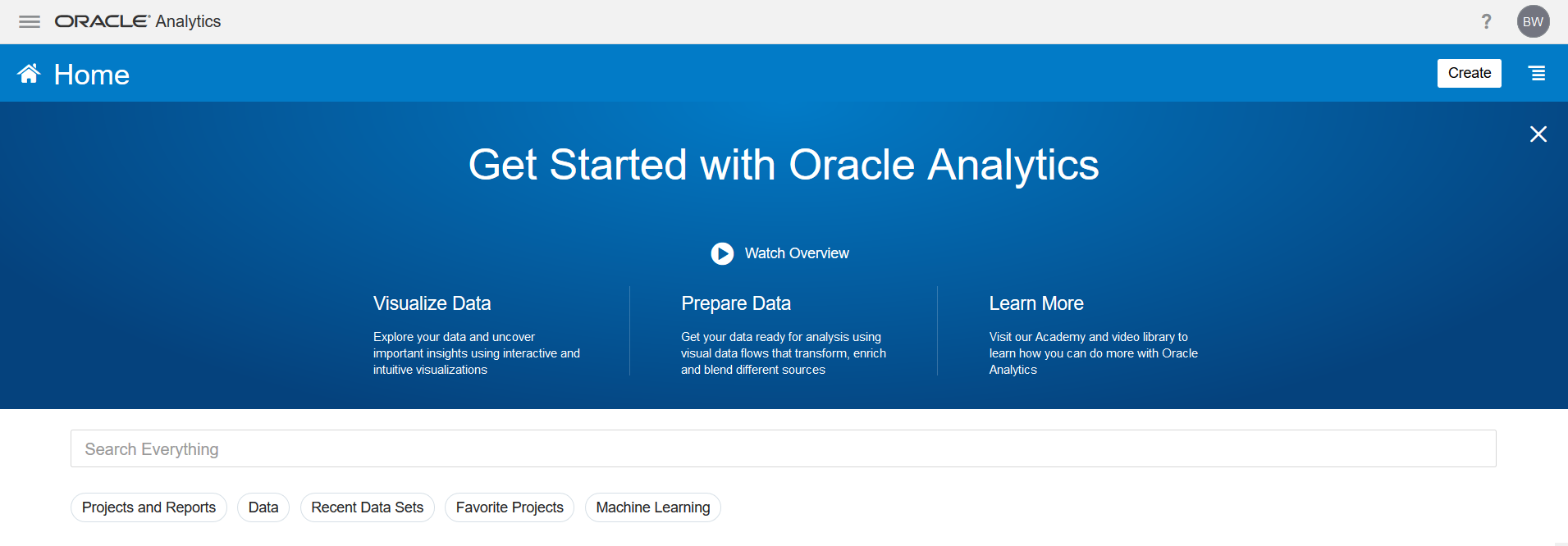The width and height of the screenshot is (1568, 546).
Task: Open the Visualize Data heading link
Action: pyautogui.click(x=432, y=303)
